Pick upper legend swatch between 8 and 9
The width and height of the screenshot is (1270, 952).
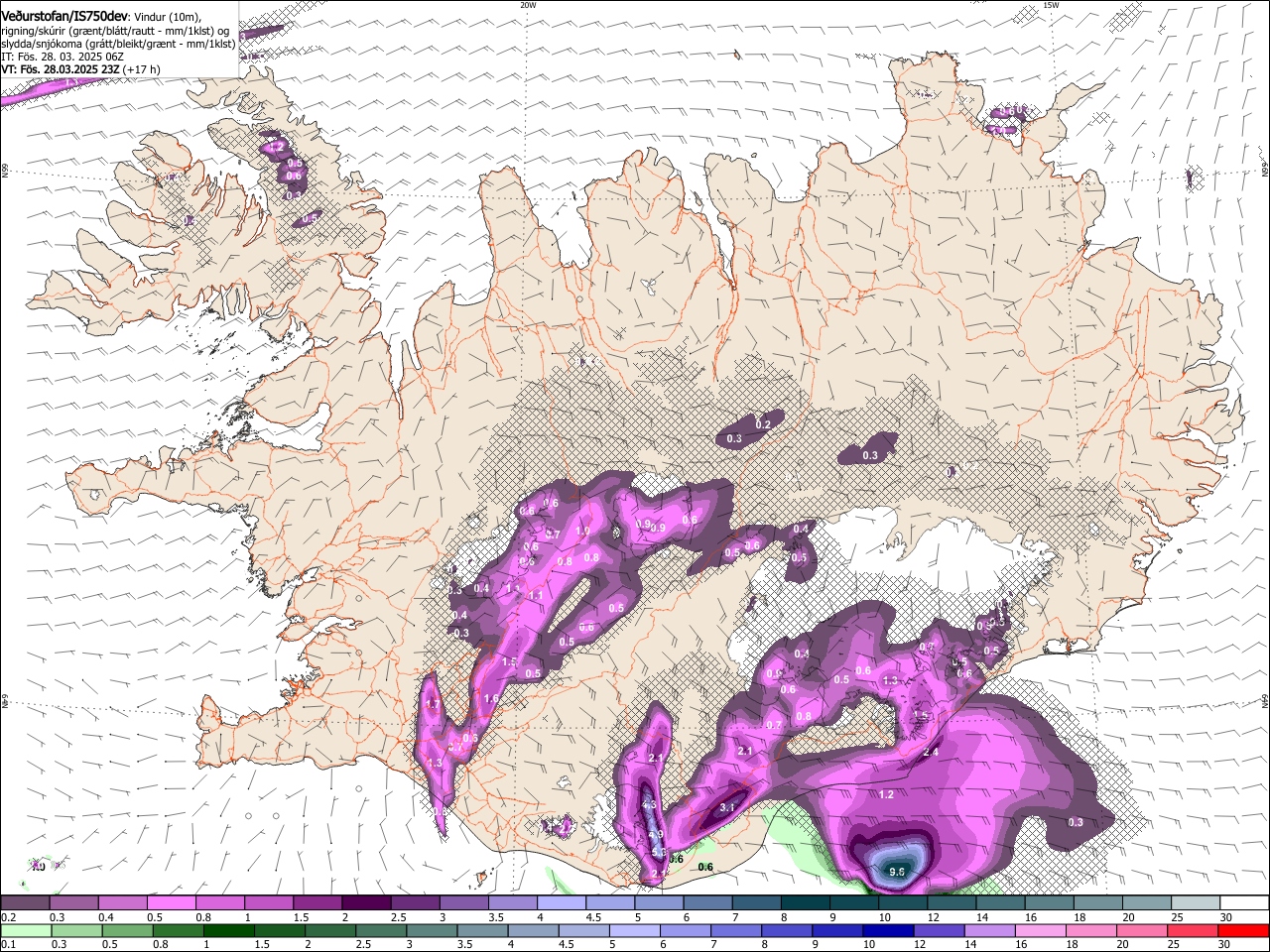point(806,903)
